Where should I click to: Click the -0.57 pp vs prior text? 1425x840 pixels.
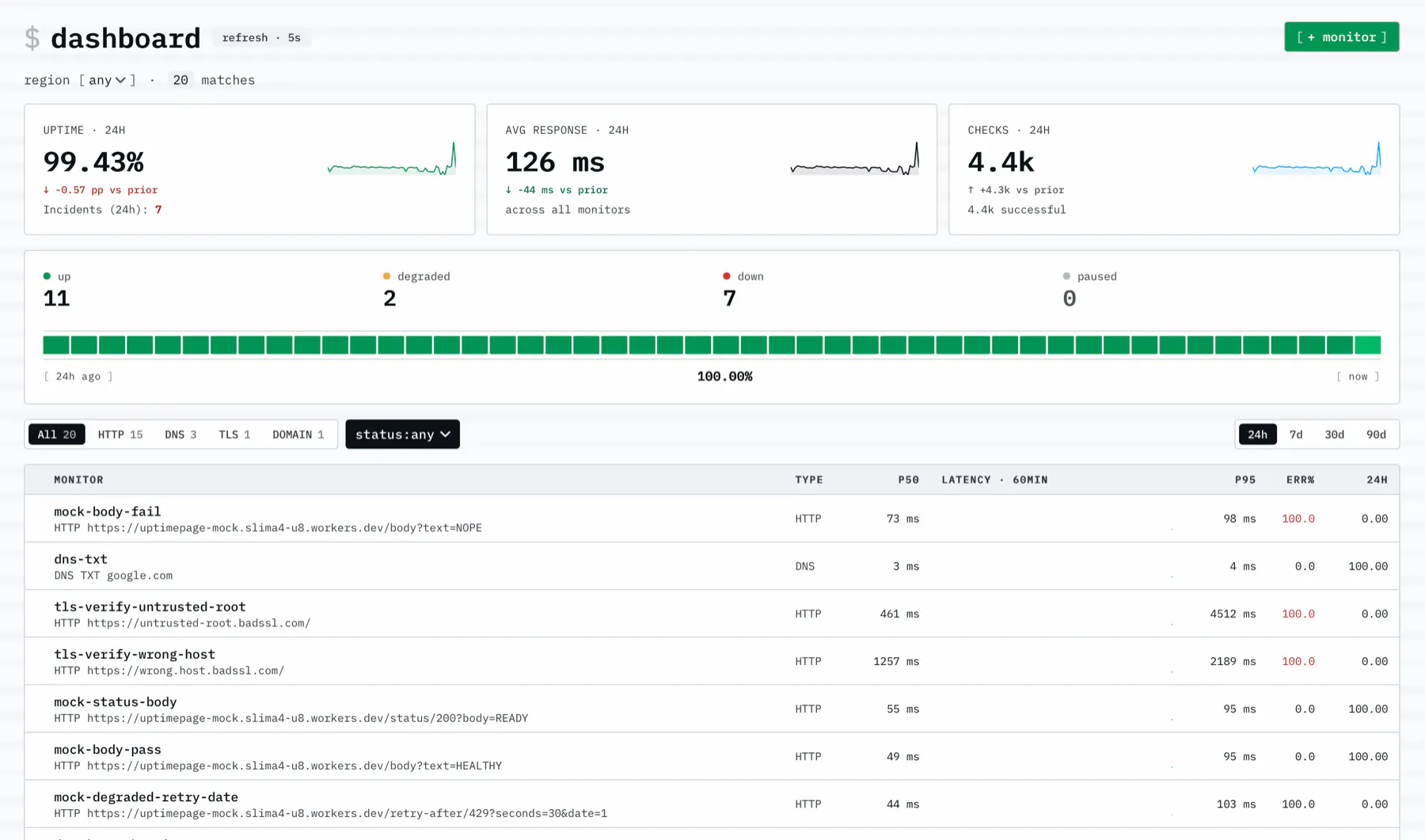101,190
